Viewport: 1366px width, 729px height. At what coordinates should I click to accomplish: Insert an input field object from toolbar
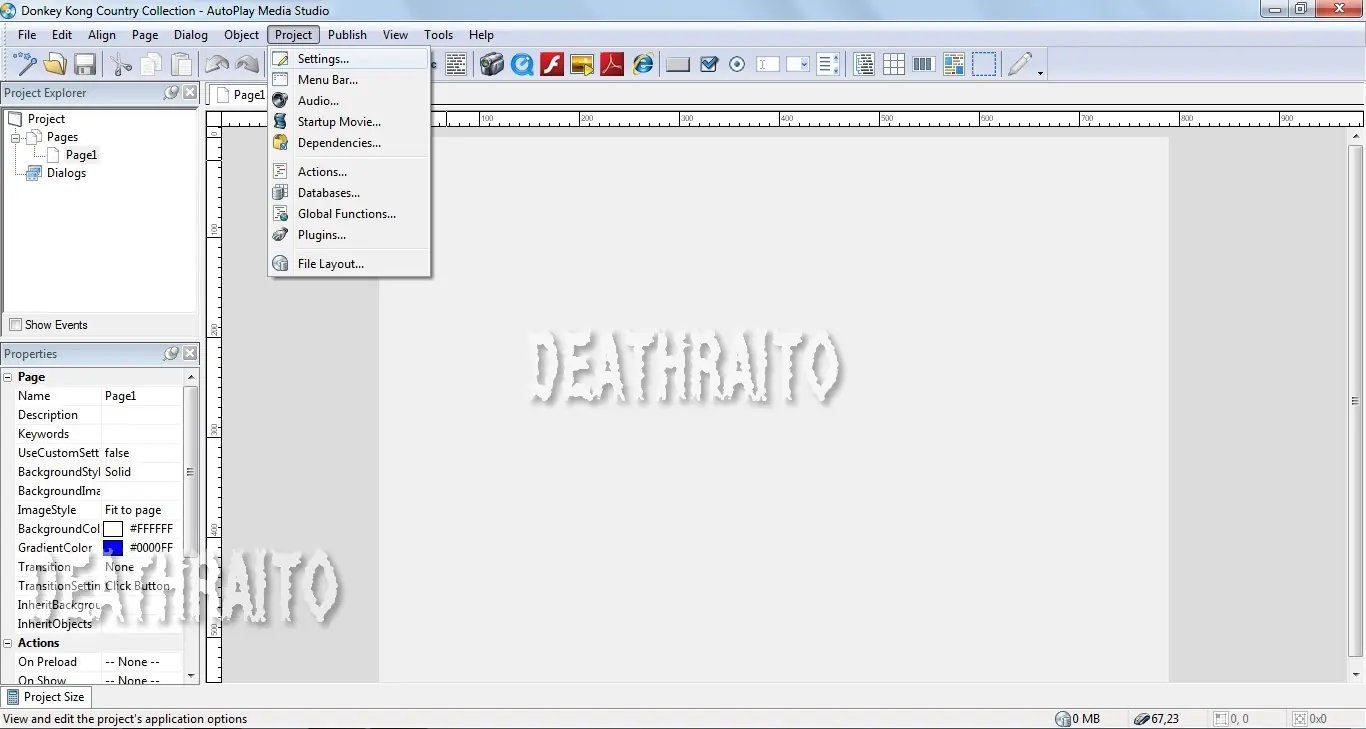pyautogui.click(x=768, y=65)
